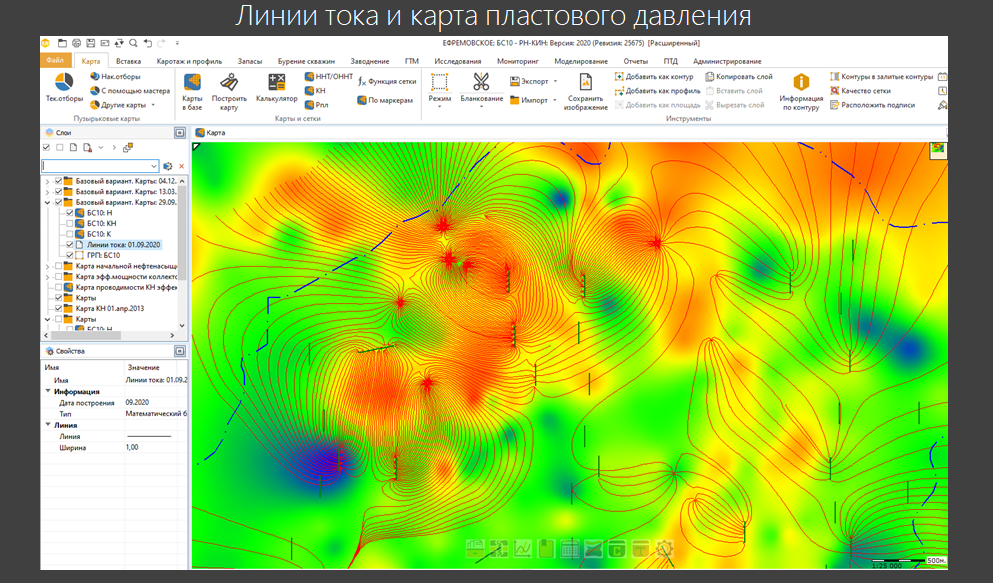
Task: Select the Рпл pressure map button
Action: point(316,105)
